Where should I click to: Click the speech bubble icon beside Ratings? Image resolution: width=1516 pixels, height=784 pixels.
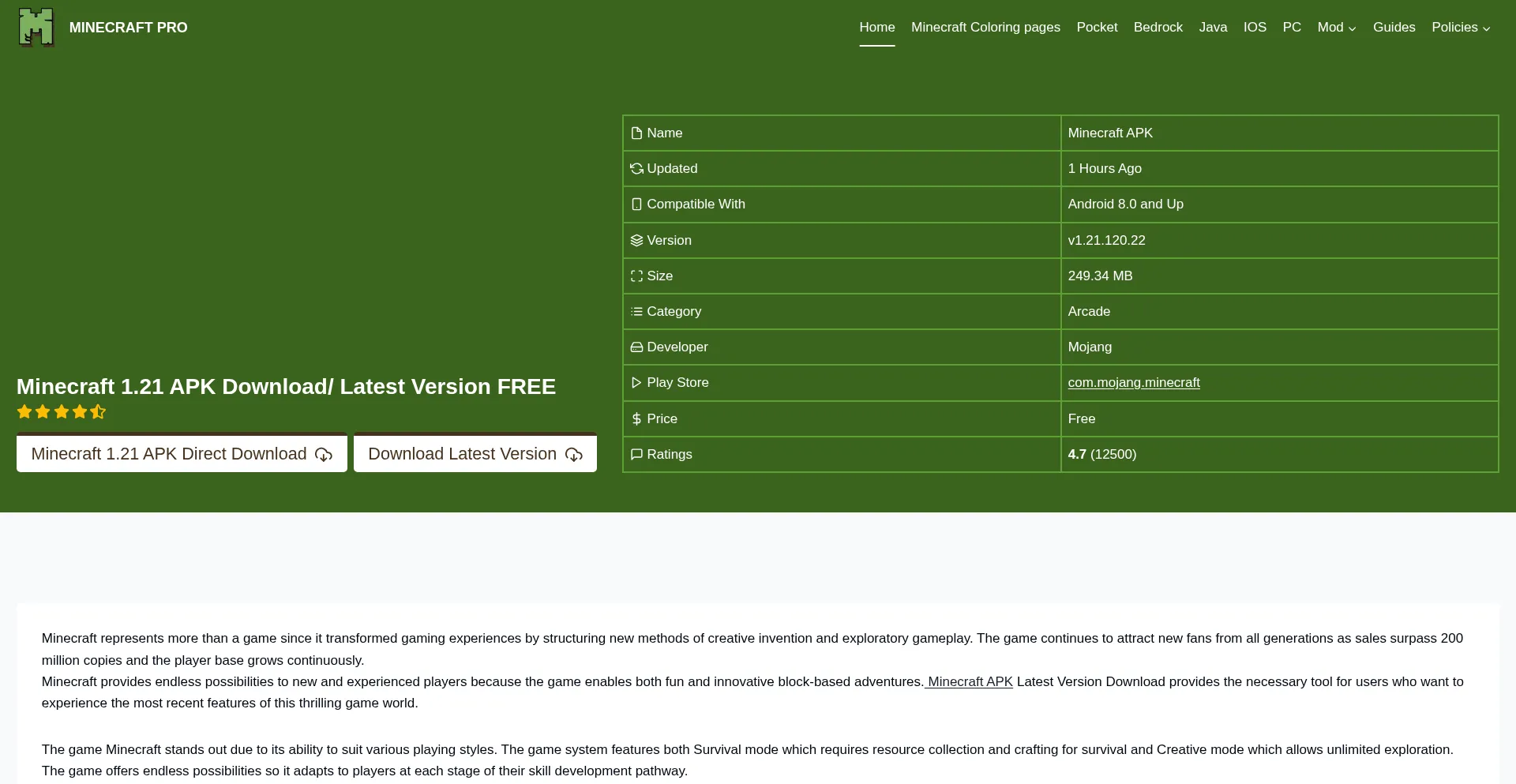click(x=636, y=455)
